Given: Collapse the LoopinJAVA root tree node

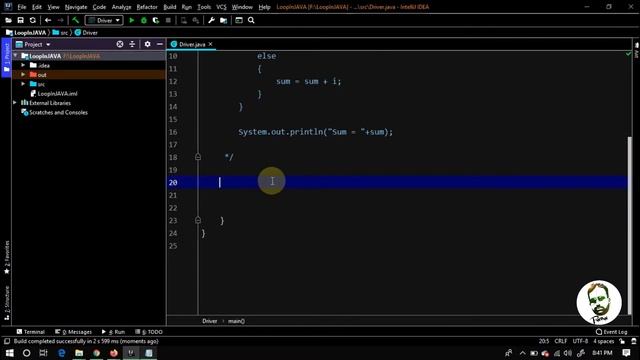Looking at the screenshot, I should (x=16, y=56).
